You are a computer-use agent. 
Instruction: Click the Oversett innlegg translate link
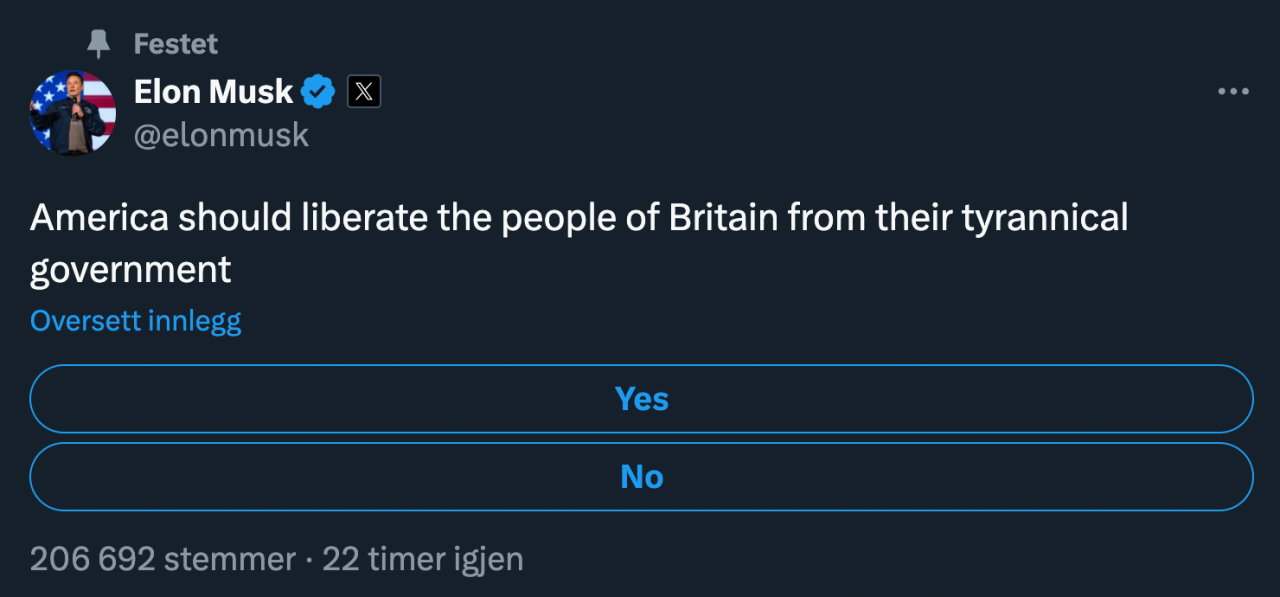136,321
